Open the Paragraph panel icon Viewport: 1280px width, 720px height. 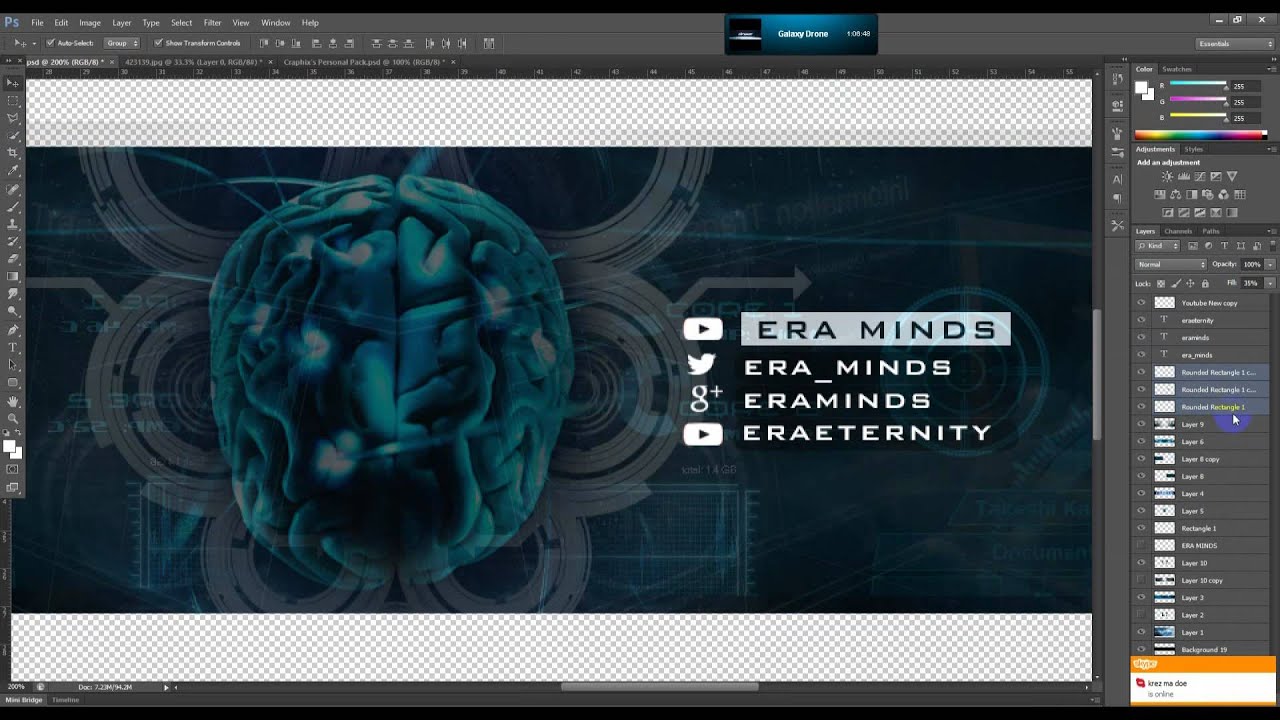click(x=1118, y=198)
